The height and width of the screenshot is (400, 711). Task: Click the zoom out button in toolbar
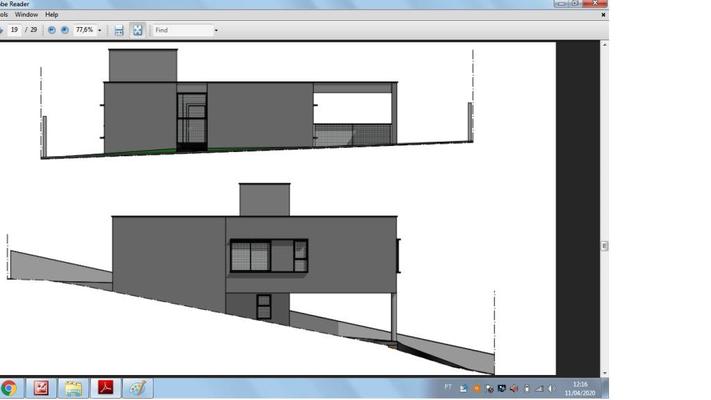pyautogui.click(x=52, y=30)
